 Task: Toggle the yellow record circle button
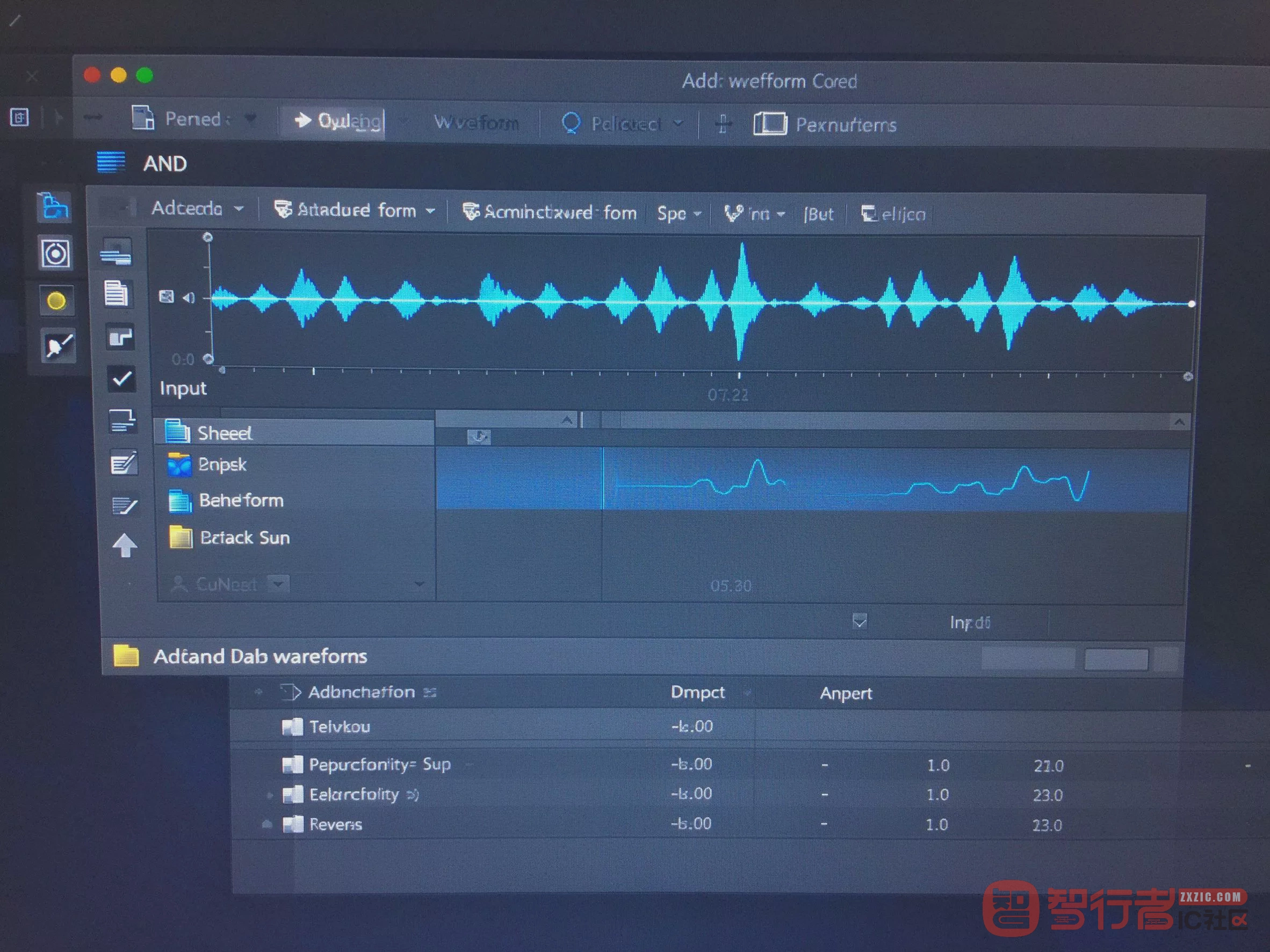[56, 301]
